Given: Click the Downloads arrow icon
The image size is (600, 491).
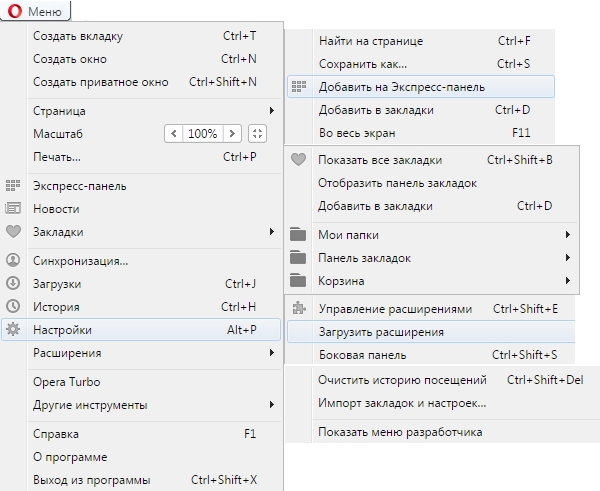Looking at the screenshot, I should 13,283.
